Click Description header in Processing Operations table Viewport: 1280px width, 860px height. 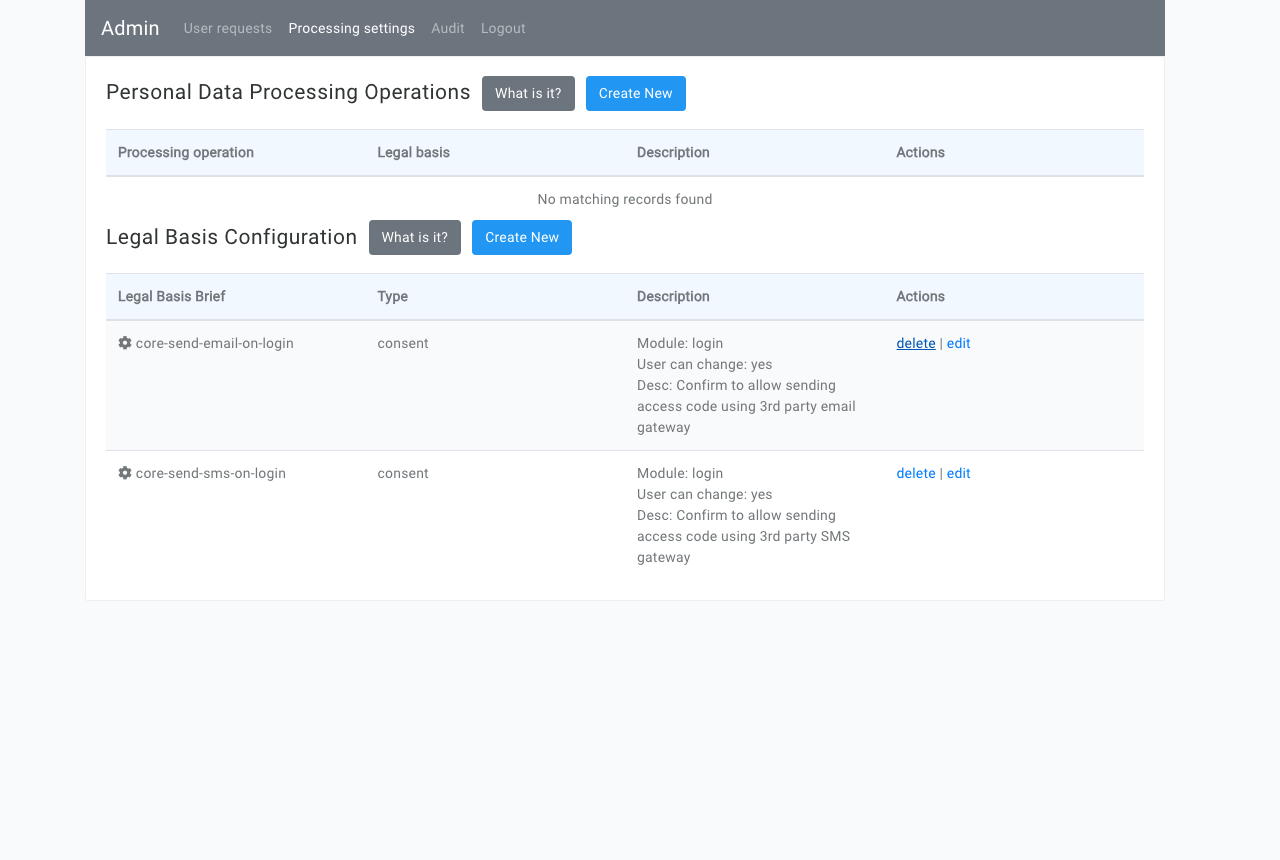click(755, 153)
